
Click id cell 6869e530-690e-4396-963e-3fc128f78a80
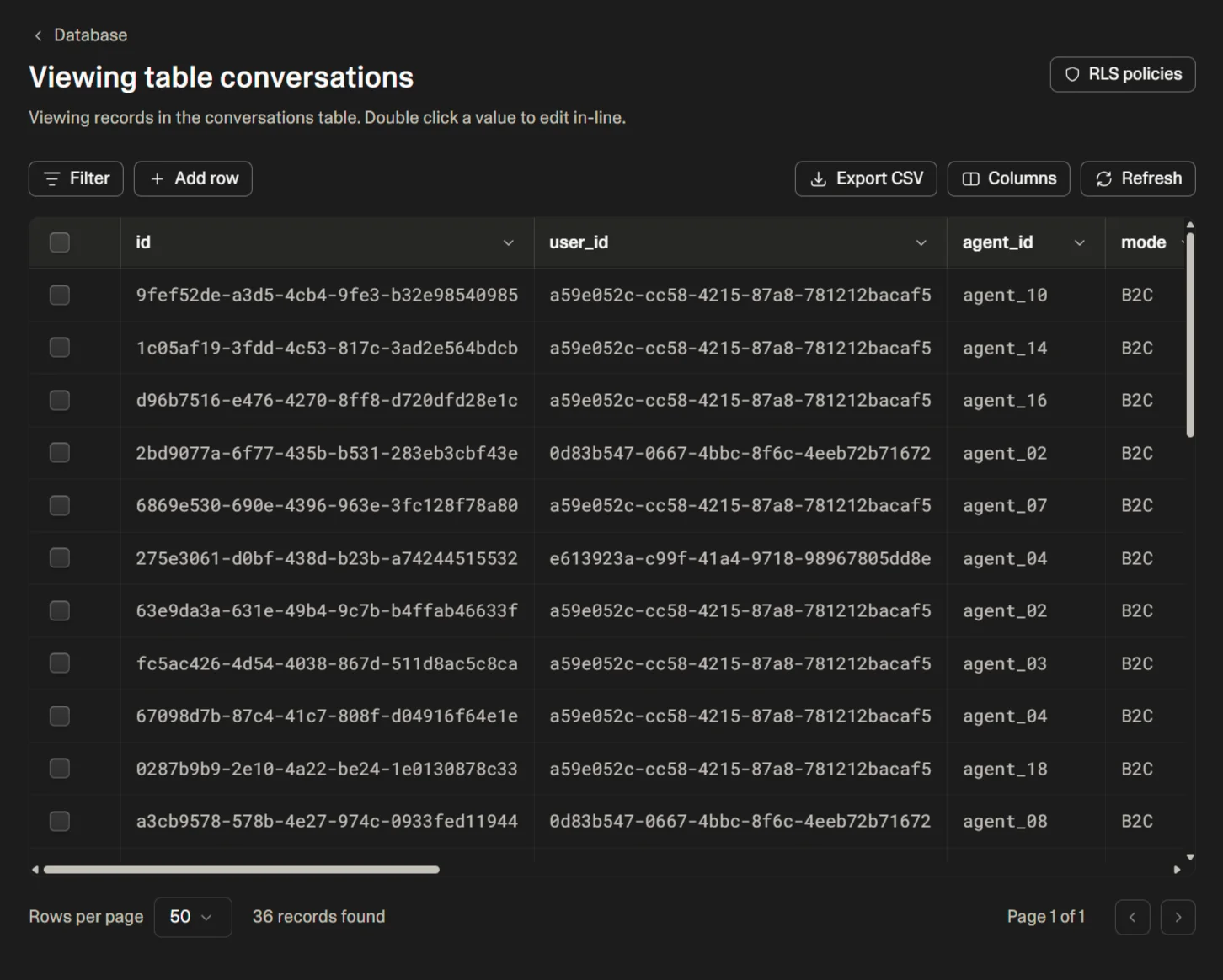327,505
